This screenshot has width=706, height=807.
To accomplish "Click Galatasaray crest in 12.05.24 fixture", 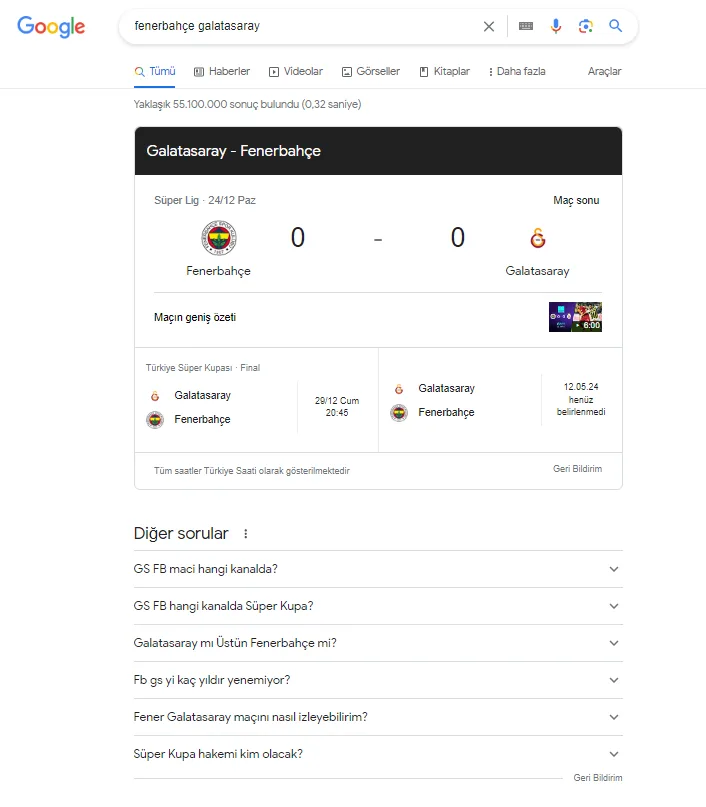I will click(399, 389).
